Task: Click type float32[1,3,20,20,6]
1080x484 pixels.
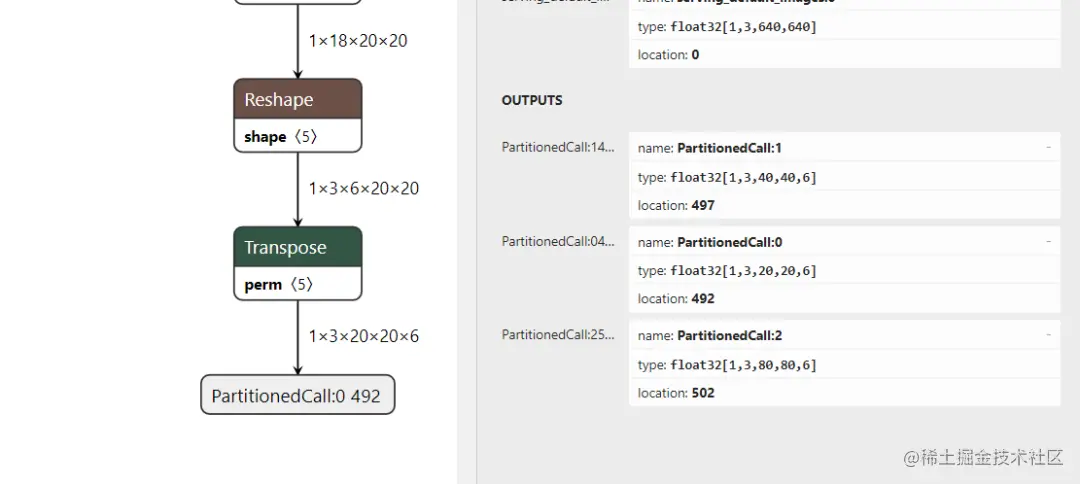Action: 844,271
